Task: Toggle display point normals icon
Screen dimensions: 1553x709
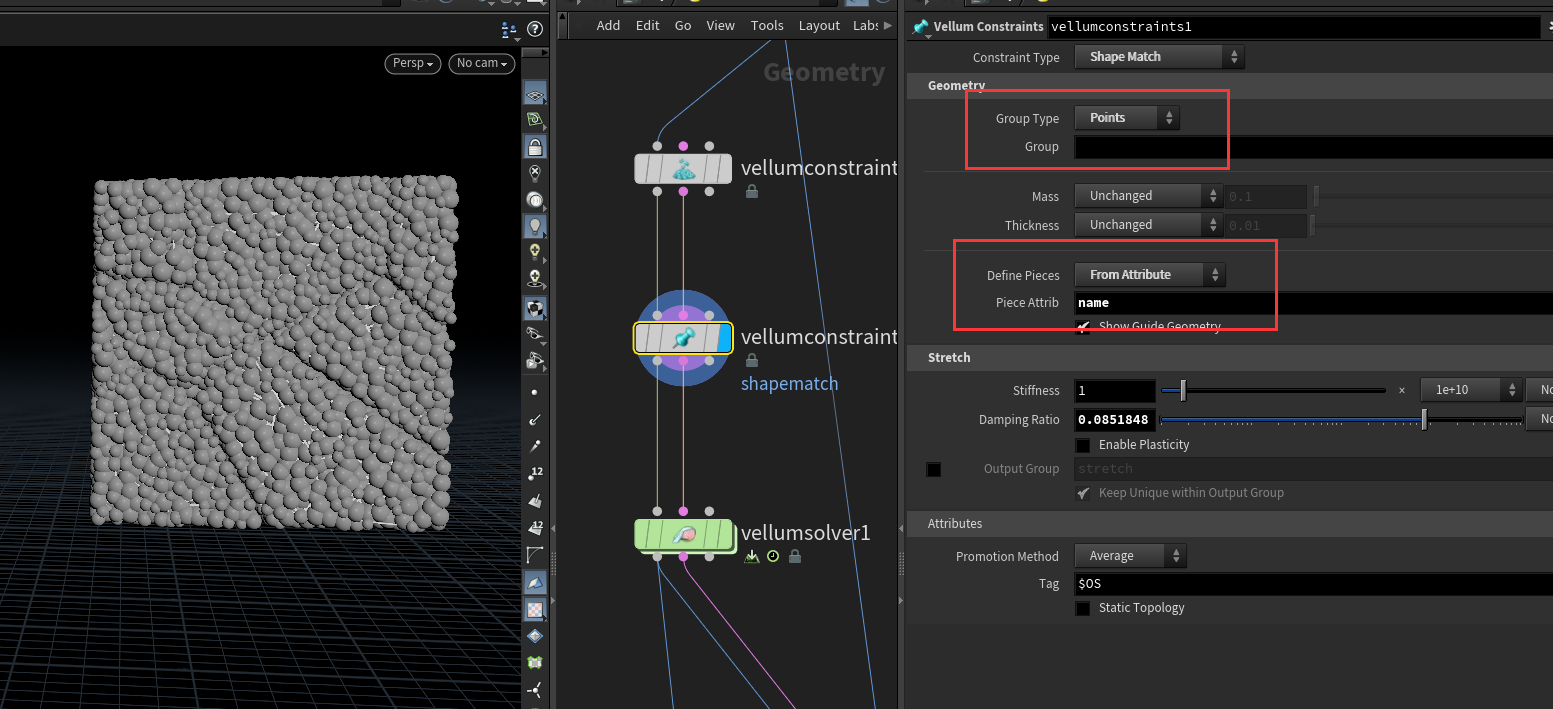Action: tap(535, 419)
